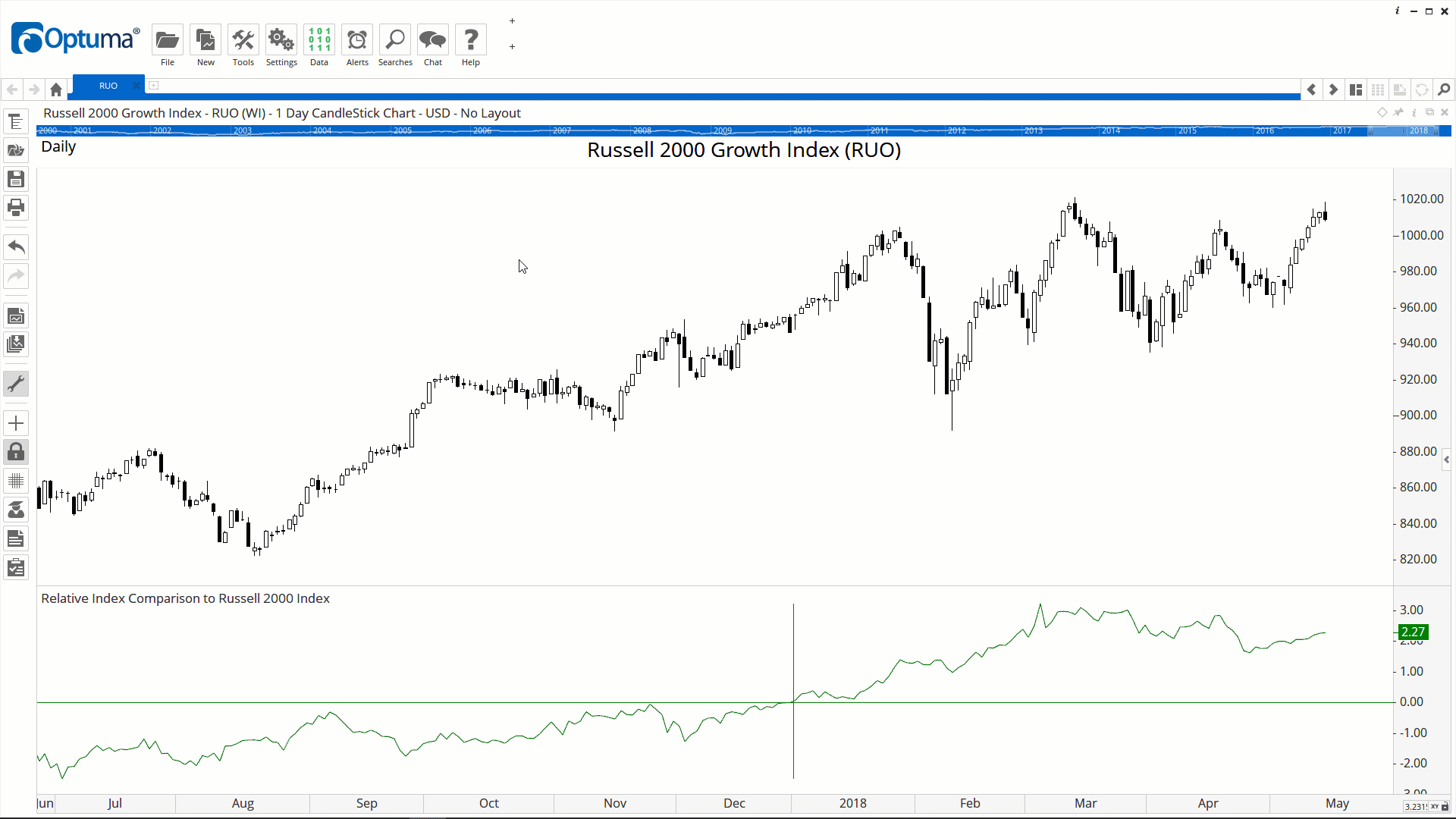Open the Tools menu icon
1456x819 pixels.
click(x=243, y=39)
